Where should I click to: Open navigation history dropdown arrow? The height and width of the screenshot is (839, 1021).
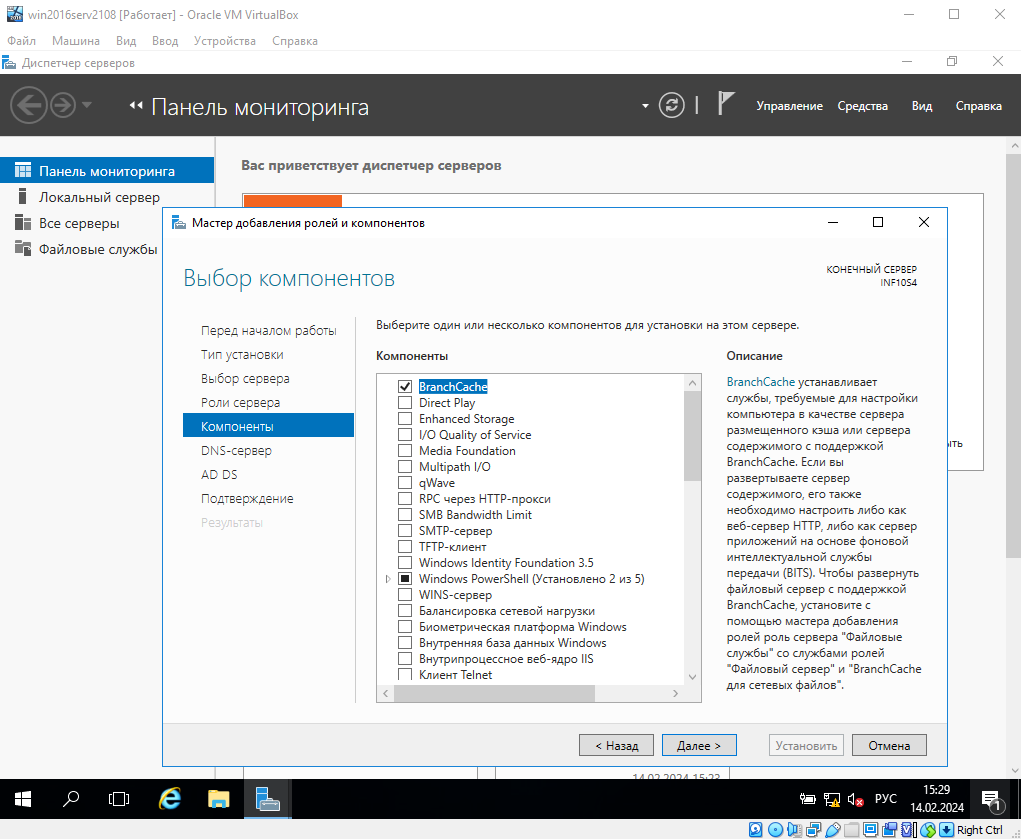87,105
